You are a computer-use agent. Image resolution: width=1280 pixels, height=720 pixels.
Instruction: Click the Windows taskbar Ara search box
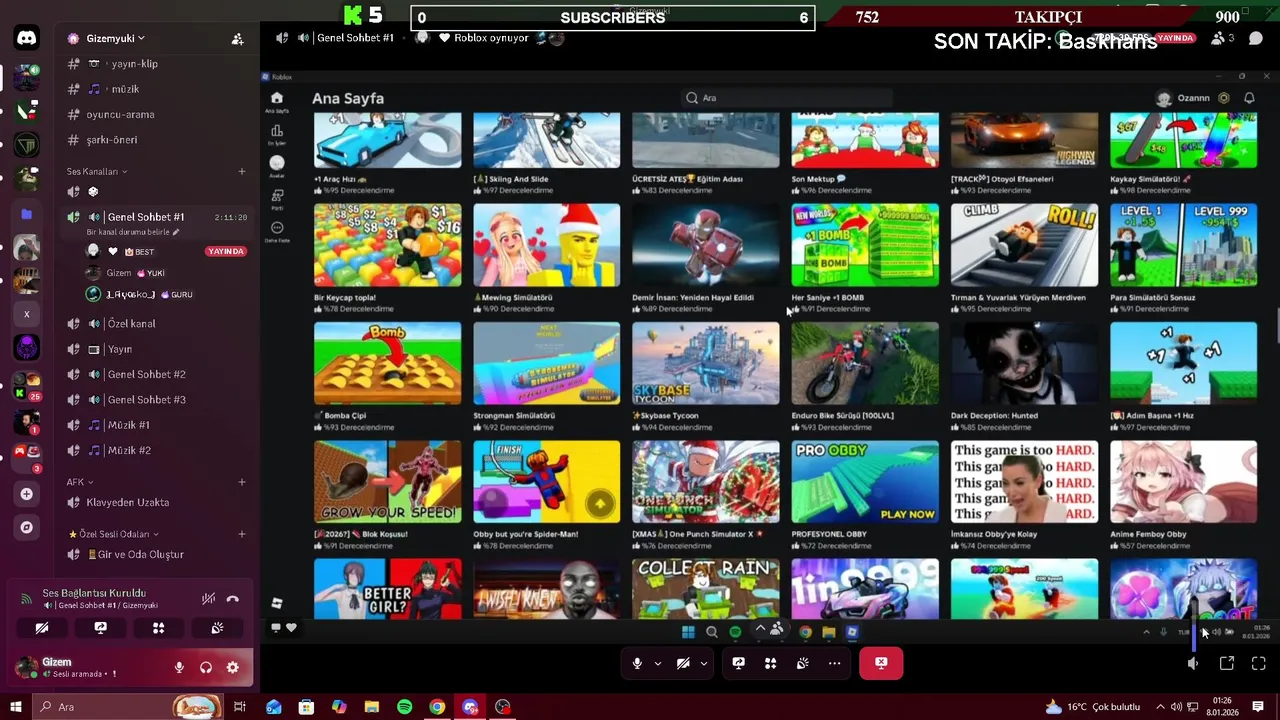(128, 707)
